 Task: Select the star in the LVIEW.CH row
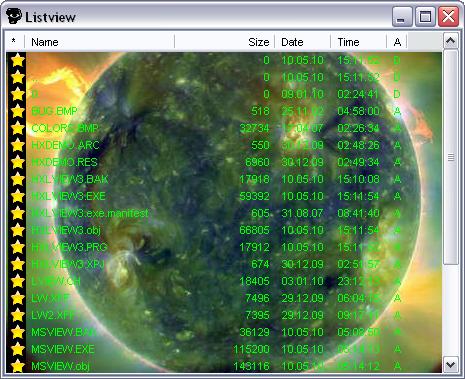click(x=18, y=281)
